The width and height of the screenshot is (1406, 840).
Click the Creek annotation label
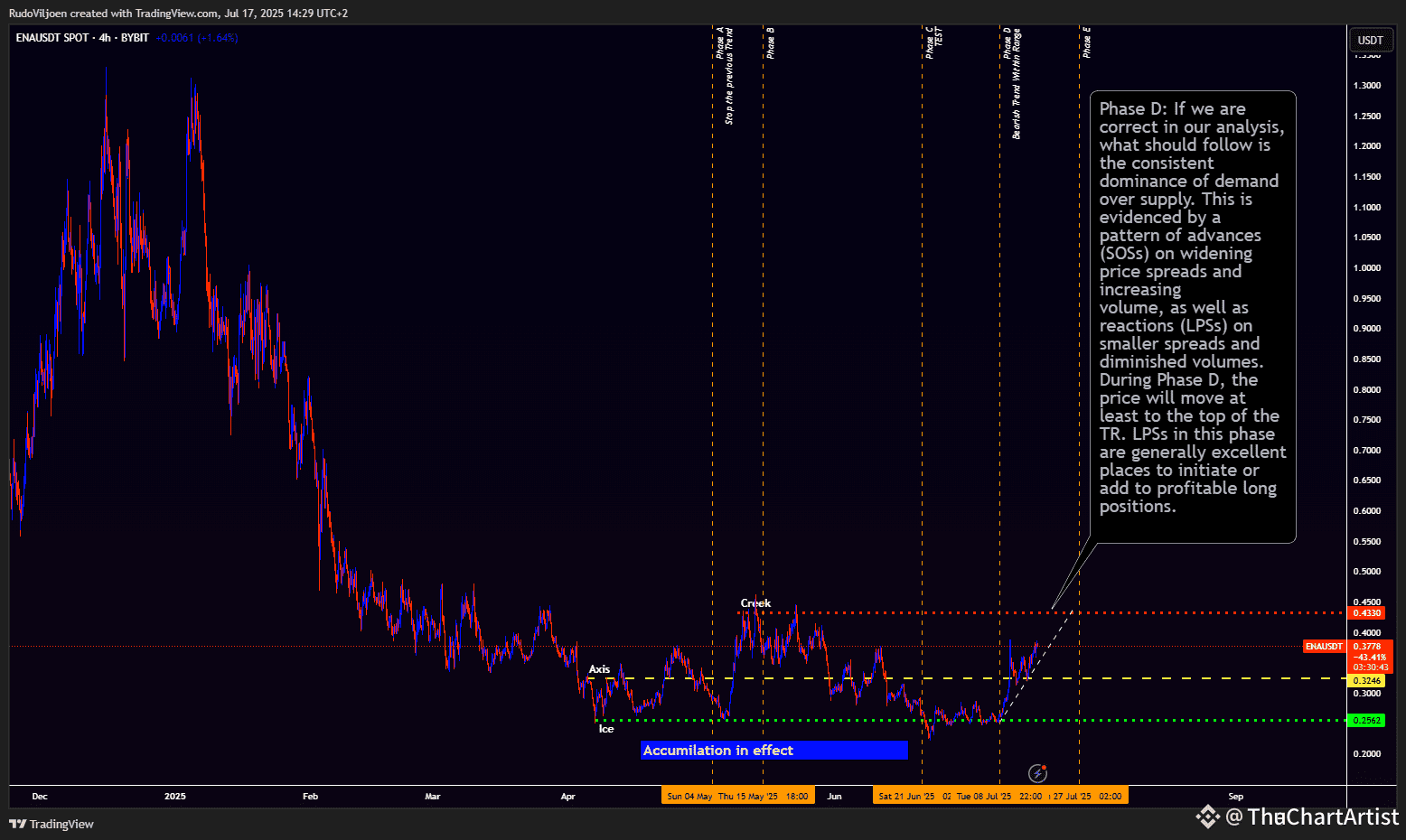point(755,603)
